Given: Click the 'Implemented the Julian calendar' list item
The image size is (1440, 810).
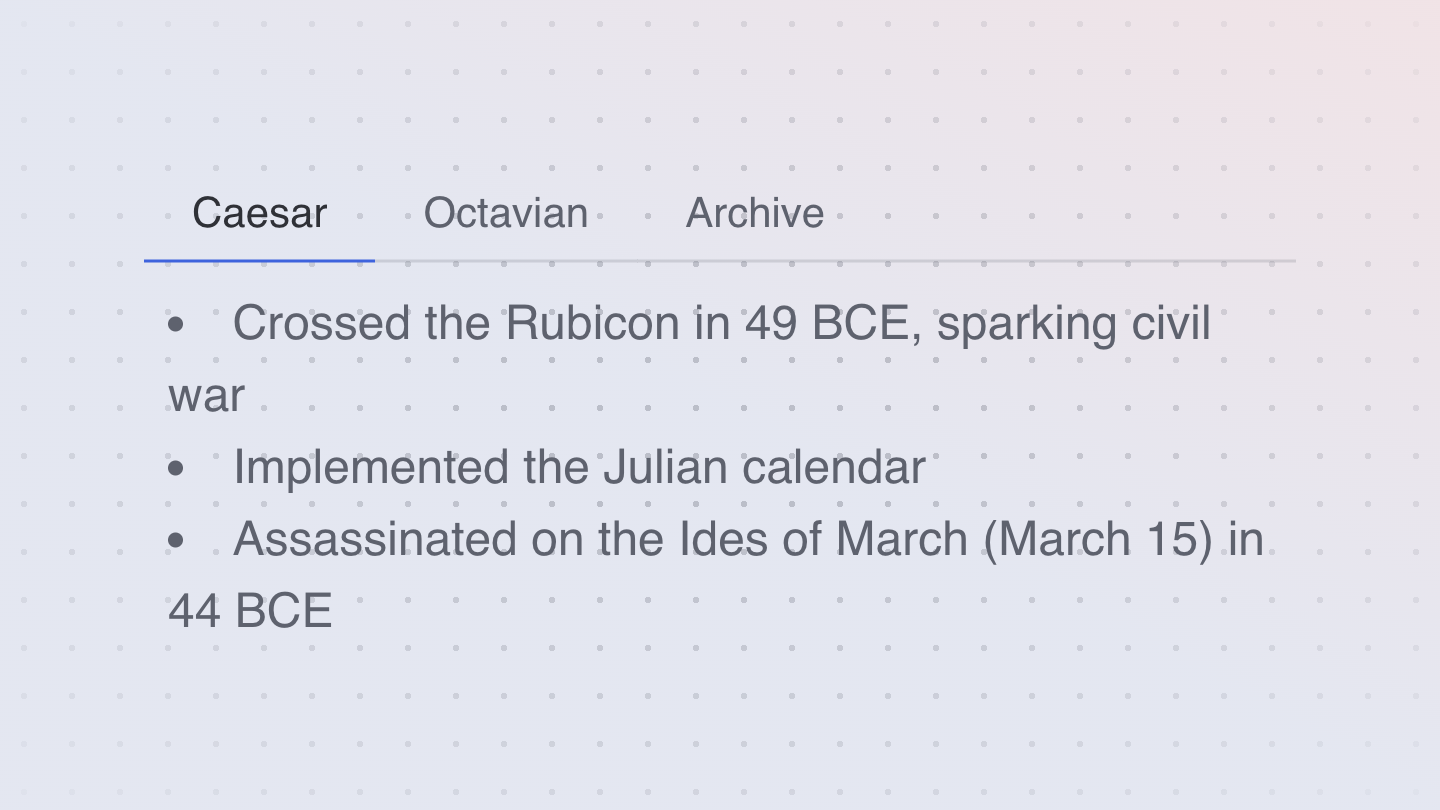Looking at the screenshot, I should [579, 468].
